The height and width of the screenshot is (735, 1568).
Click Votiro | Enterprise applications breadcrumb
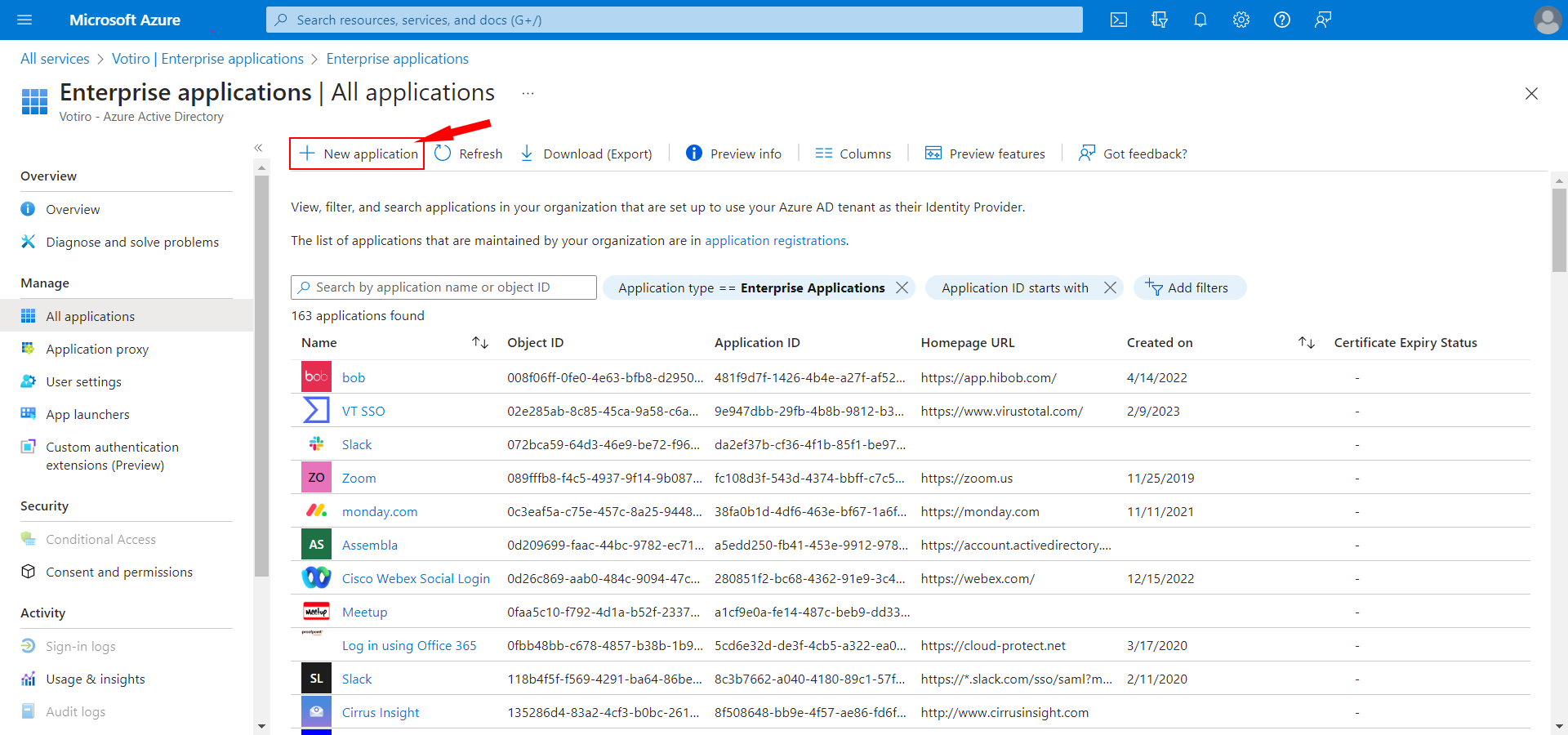[207, 59]
